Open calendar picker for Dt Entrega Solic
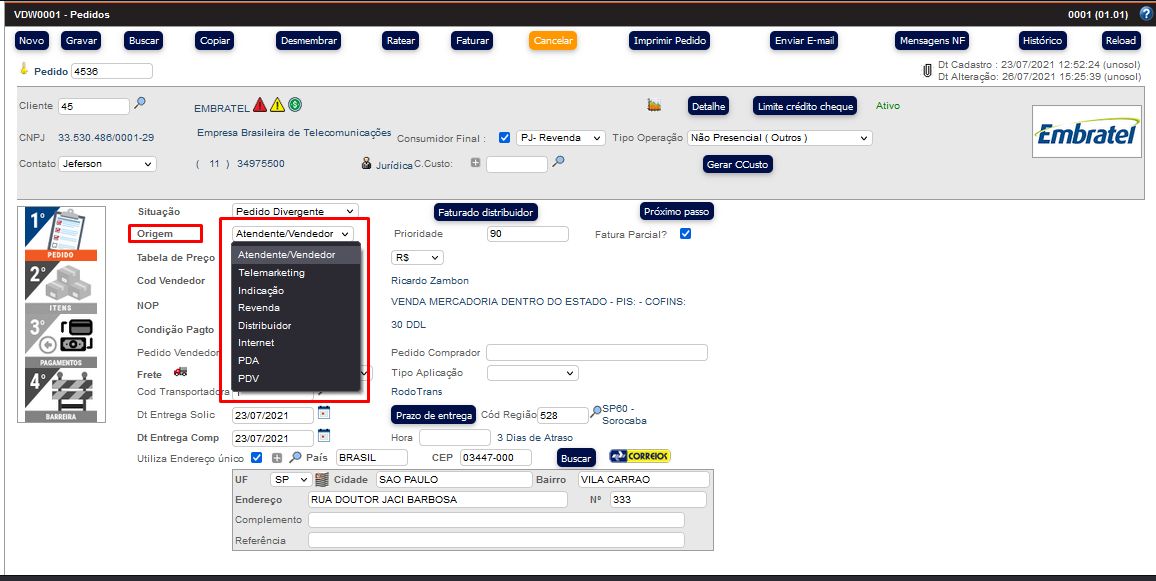Screen dimensions: 1156x581 (x=323, y=413)
